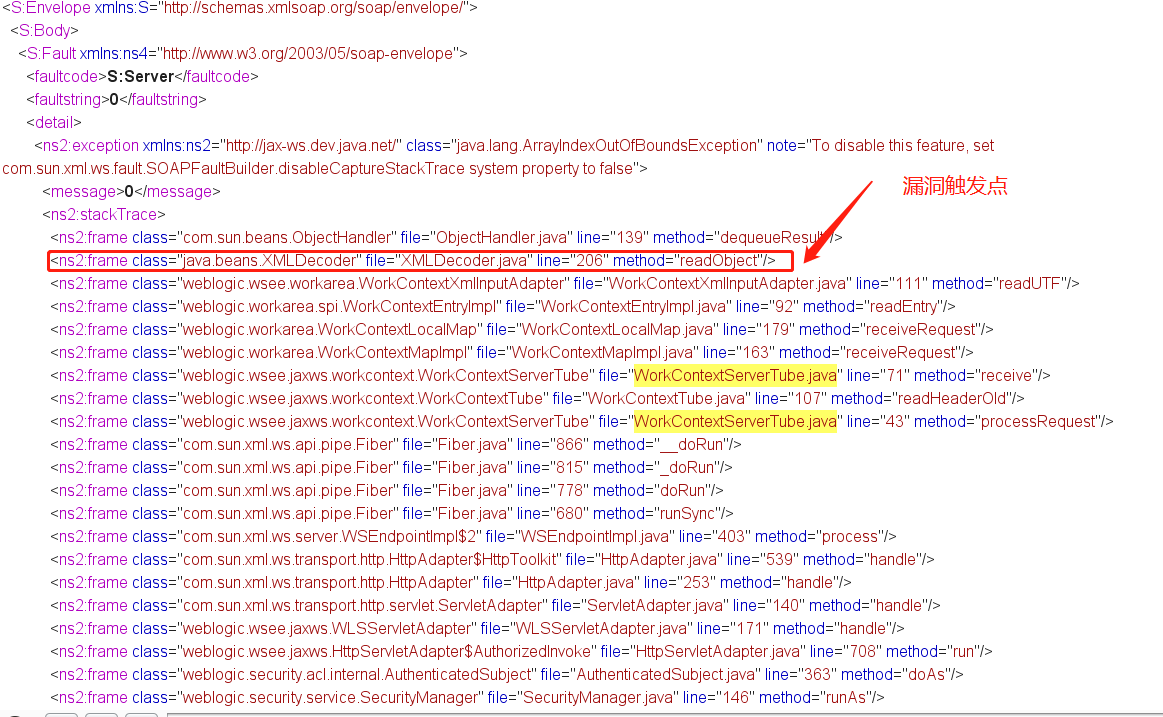Click the file "SecurityManager.java" attribute
1163x717 pixels.
coord(583,697)
